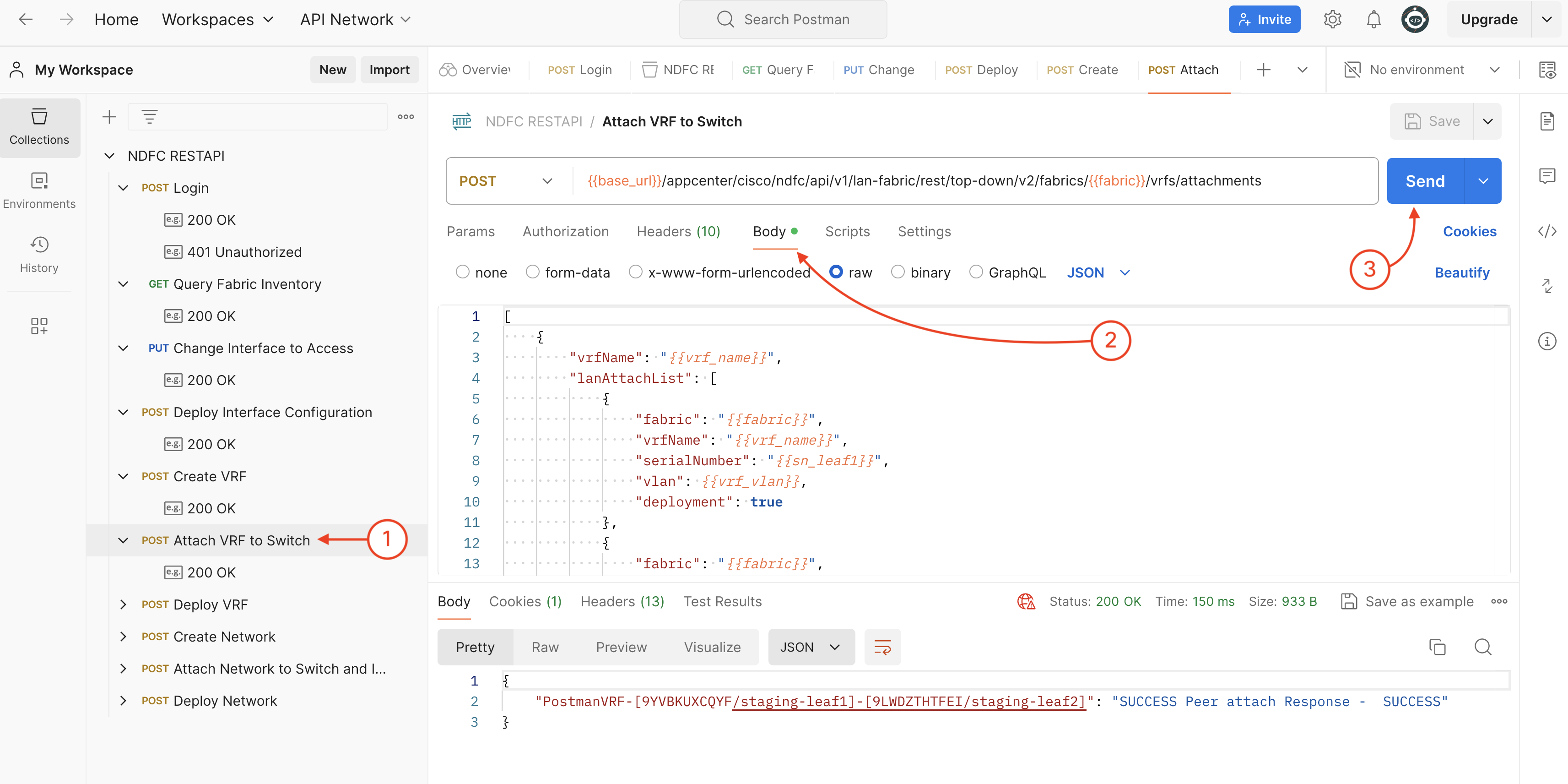
Task: Copy the response body with copy icon
Action: 1437,647
